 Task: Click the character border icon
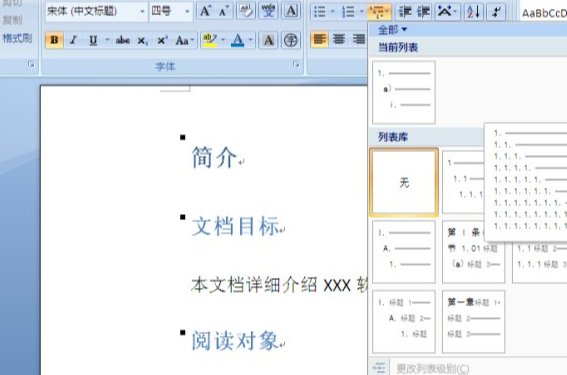[291, 11]
